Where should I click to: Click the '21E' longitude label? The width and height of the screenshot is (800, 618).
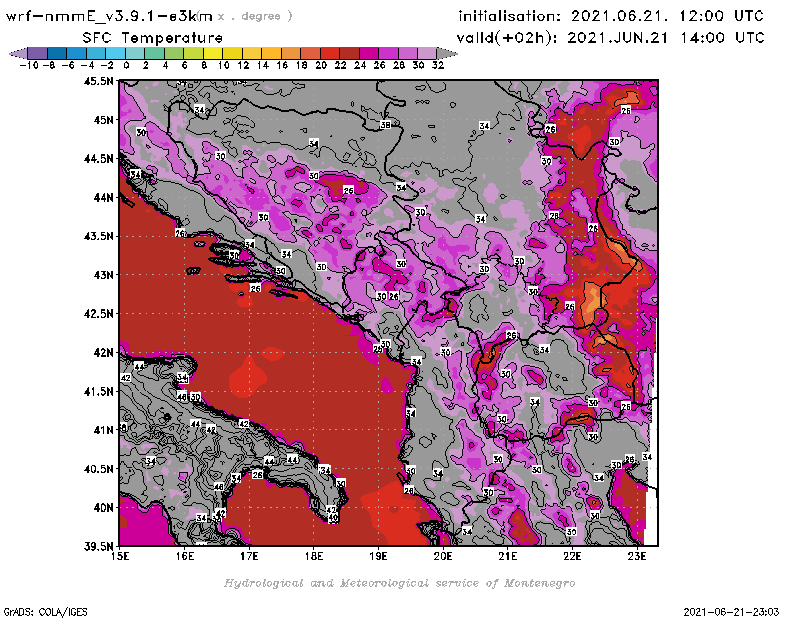tap(508, 556)
